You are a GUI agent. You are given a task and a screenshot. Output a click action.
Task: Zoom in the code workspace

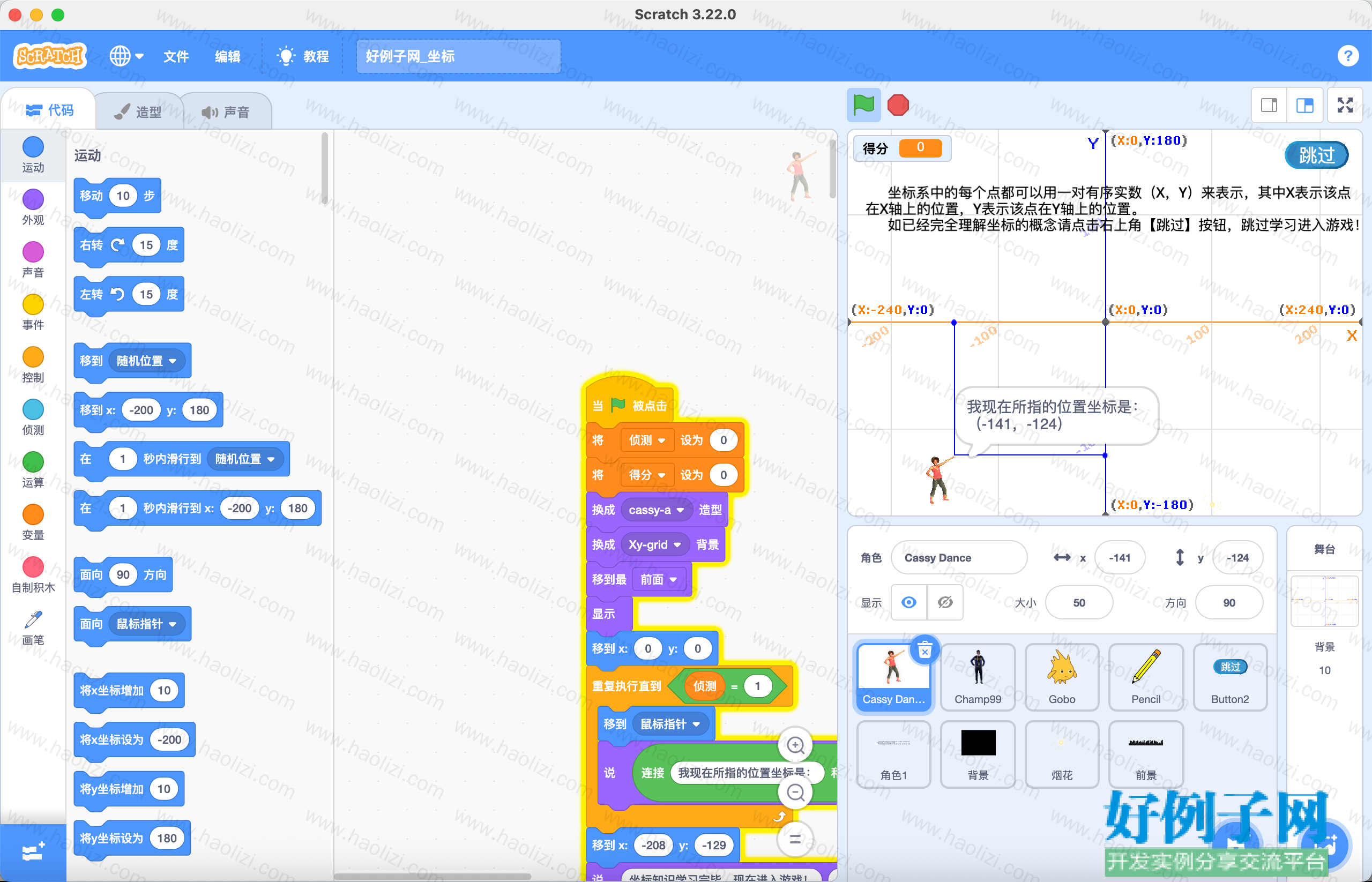pyautogui.click(x=795, y=744)
